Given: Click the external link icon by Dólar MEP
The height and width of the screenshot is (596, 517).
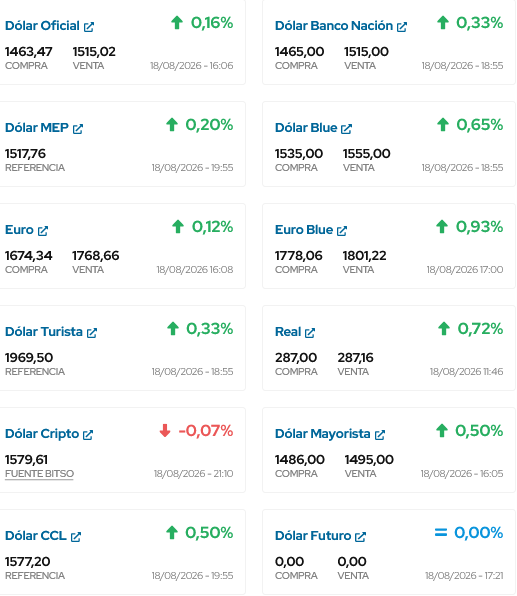Looking at the screenshot, I should point(78,129).
